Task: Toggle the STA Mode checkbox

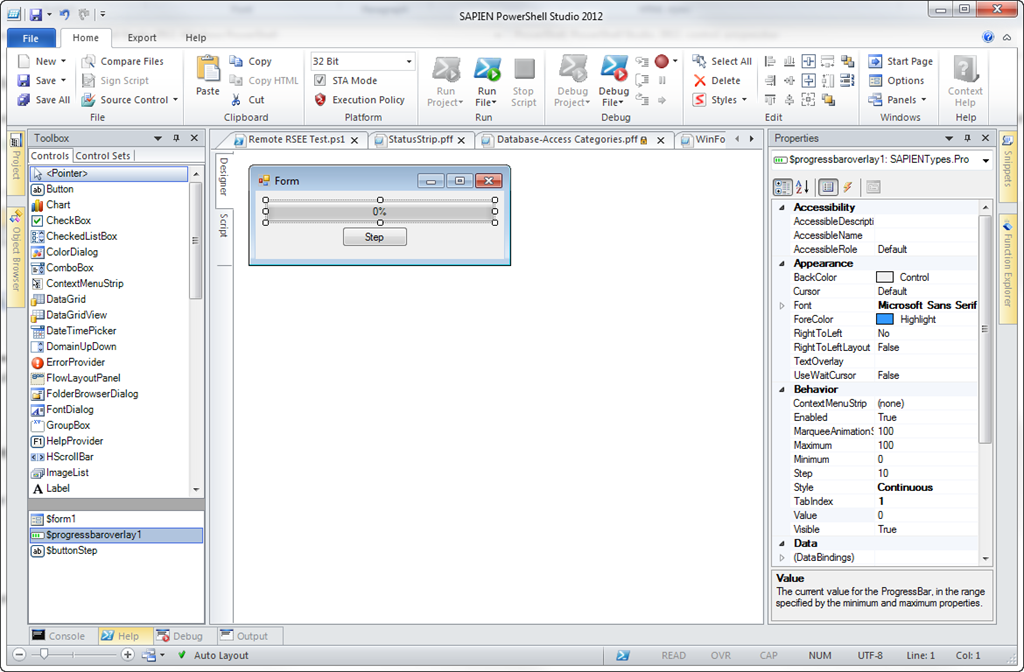Action: [320, 80]
